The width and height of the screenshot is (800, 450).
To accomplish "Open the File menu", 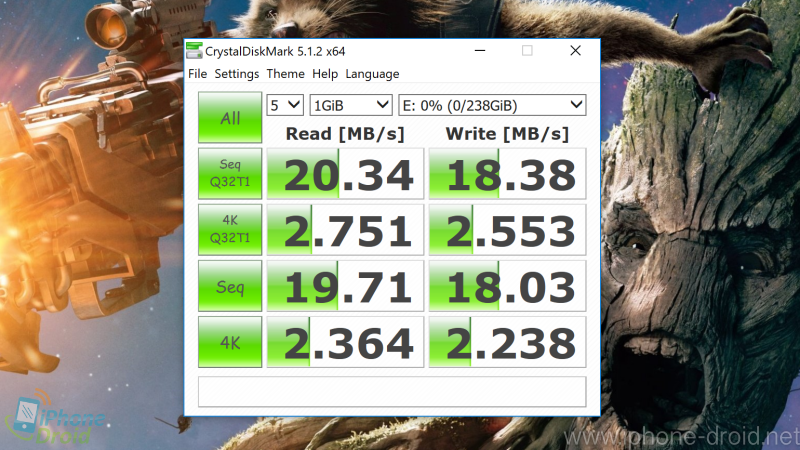I will pos(197,74).
